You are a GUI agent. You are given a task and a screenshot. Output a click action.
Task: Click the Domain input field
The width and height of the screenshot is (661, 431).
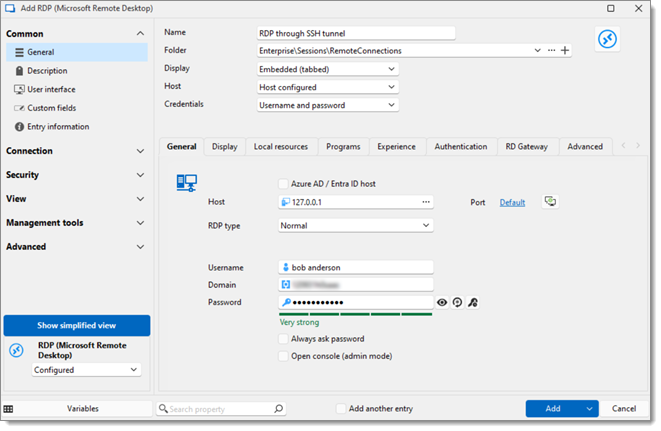(355, 285)
